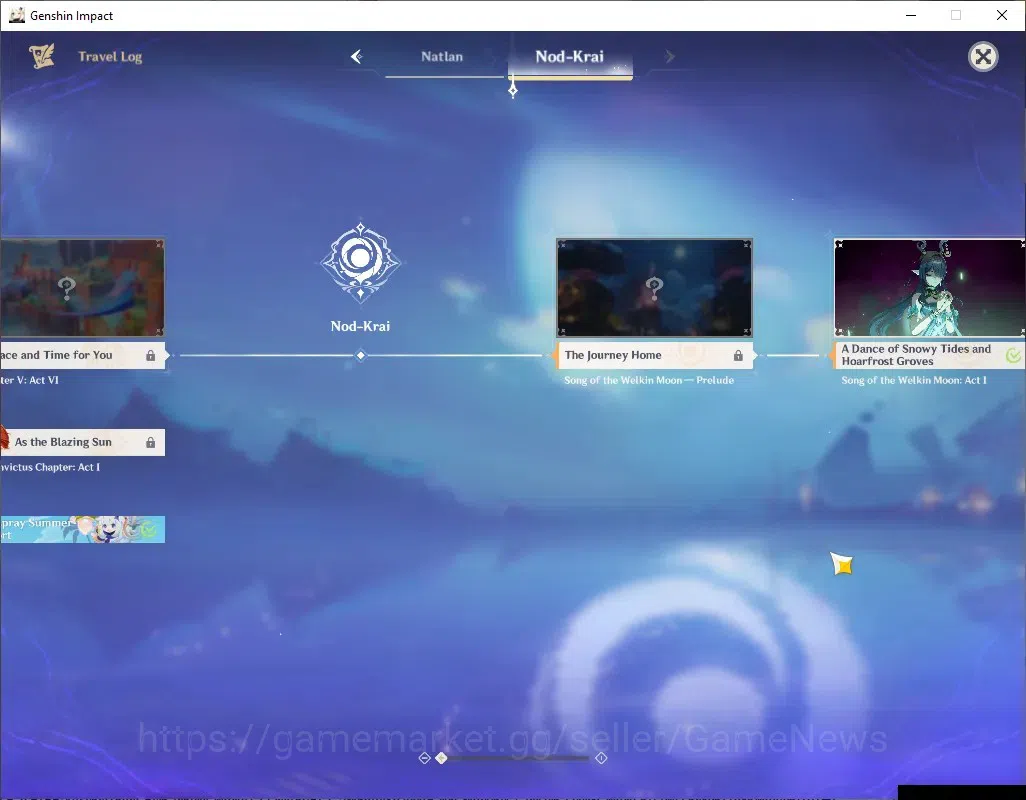The image size is (1026, 800).
Task: Open the Travel Log quill icon
Action: point(42,56)
